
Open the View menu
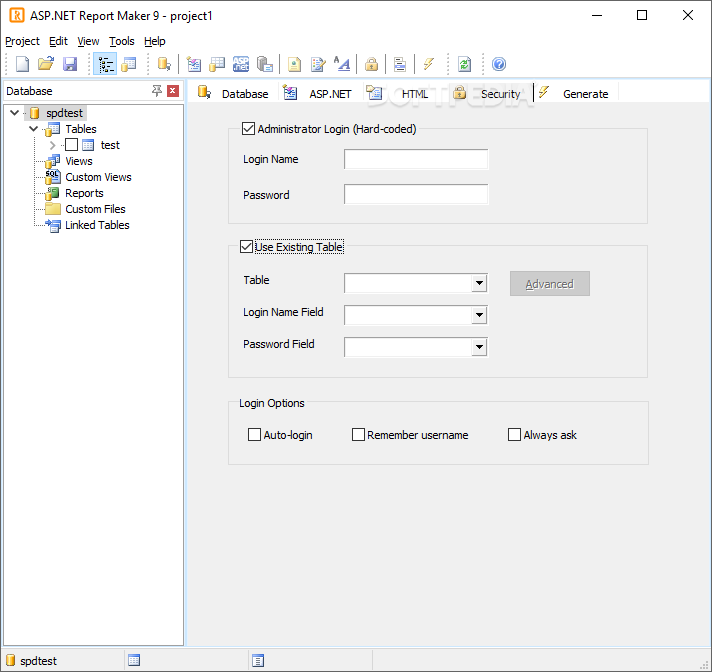88,41
